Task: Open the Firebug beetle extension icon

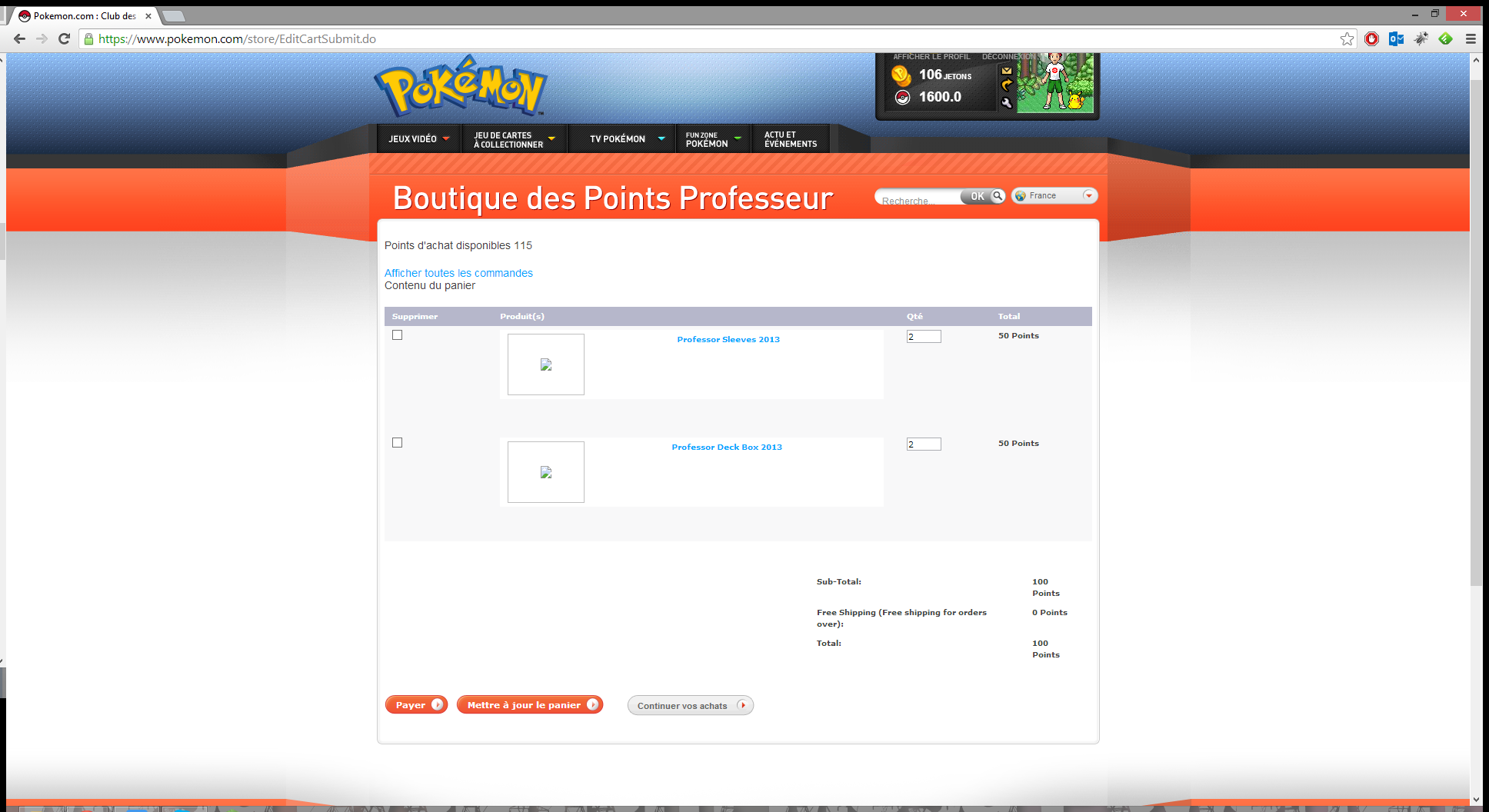Action: (1421, 38)
